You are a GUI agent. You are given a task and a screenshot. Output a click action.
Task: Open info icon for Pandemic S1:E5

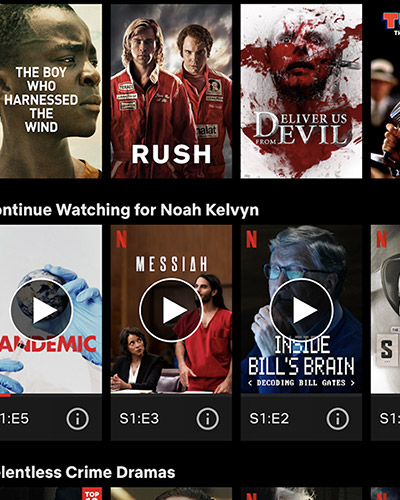click(x=77, y=419)
